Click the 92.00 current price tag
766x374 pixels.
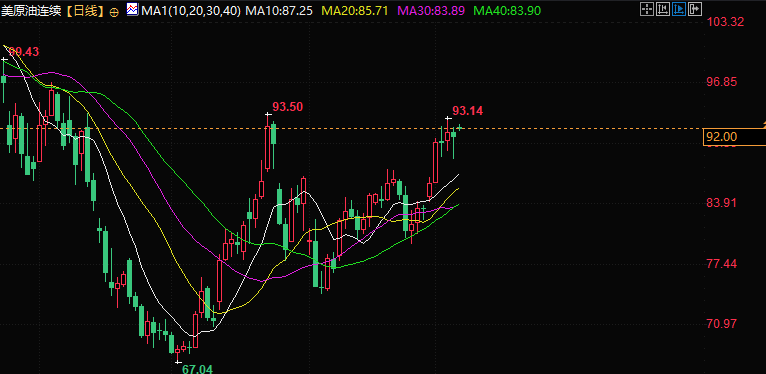(735, 138)
